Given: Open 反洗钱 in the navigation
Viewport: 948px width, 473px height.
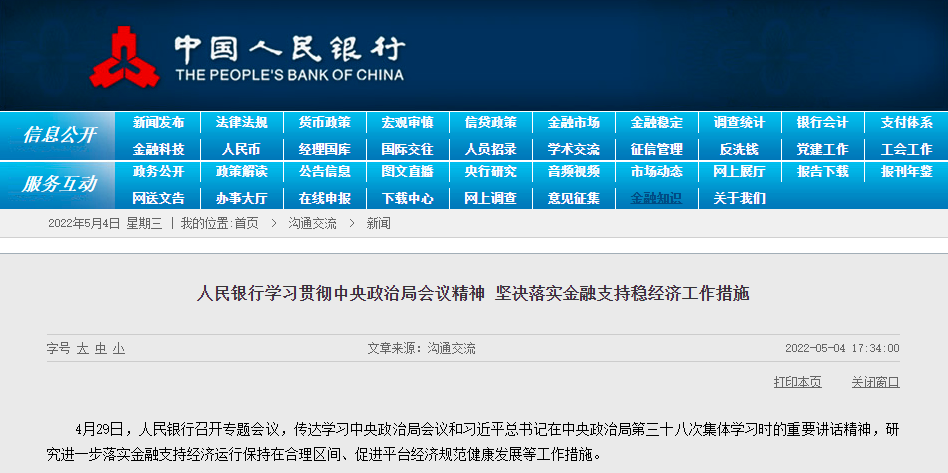Looking at the screenshot, I should (739, 148).
